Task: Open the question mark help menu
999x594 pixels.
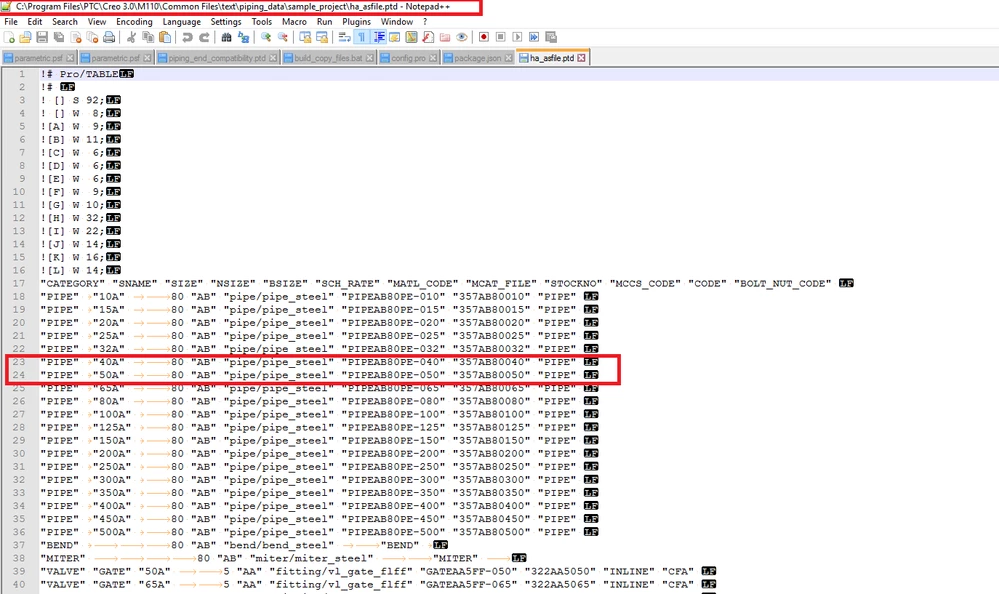Action: [425, 22]
